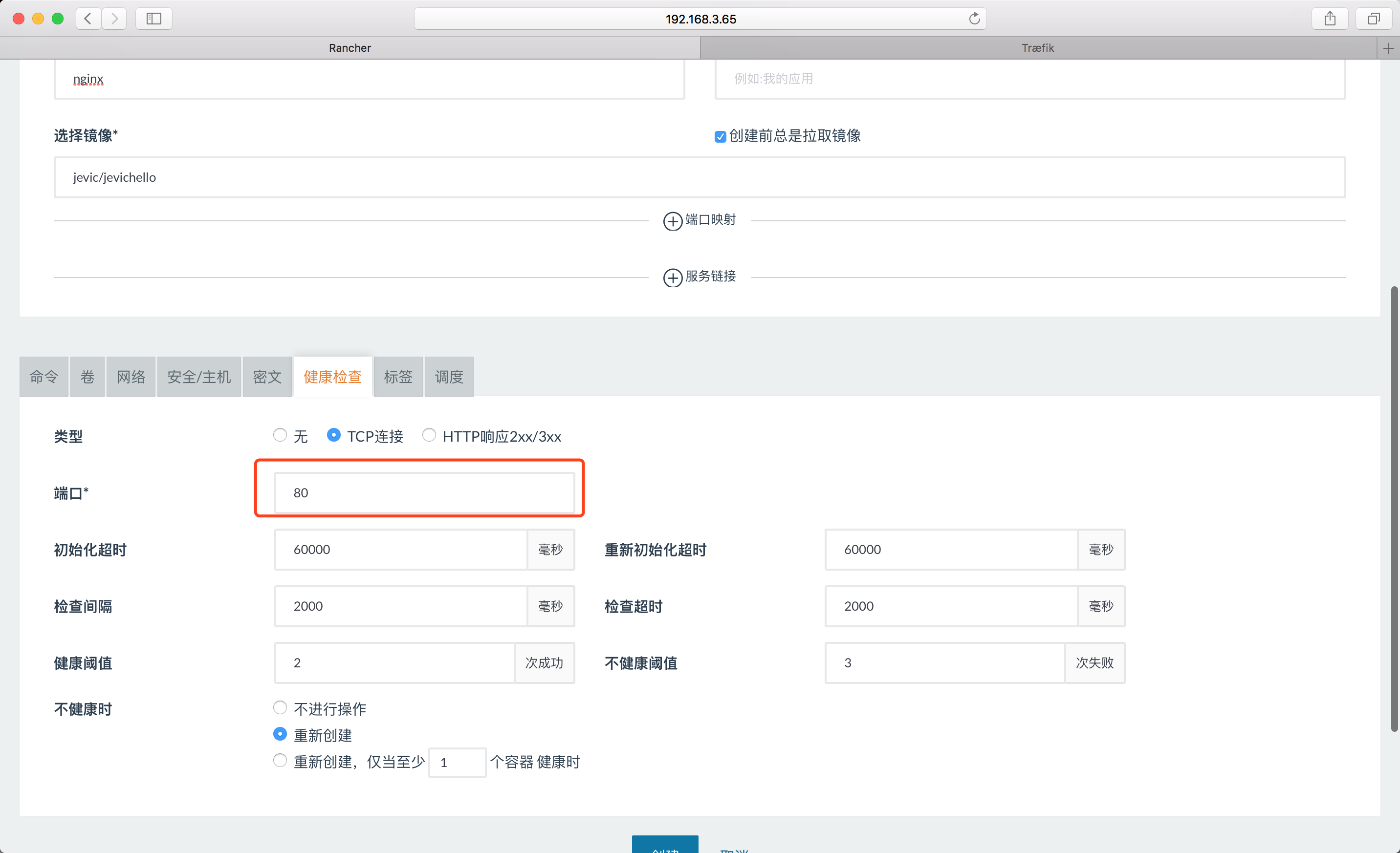Click the 选择镜像 image name field
The image size is (1400, 853).
tap(699, 177)
